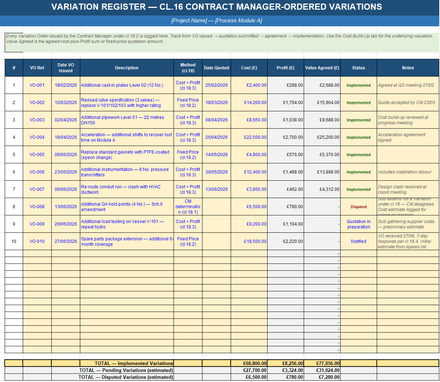440x382 pixels.
Task: Click cell VO-003
Action: coord(37,120)
